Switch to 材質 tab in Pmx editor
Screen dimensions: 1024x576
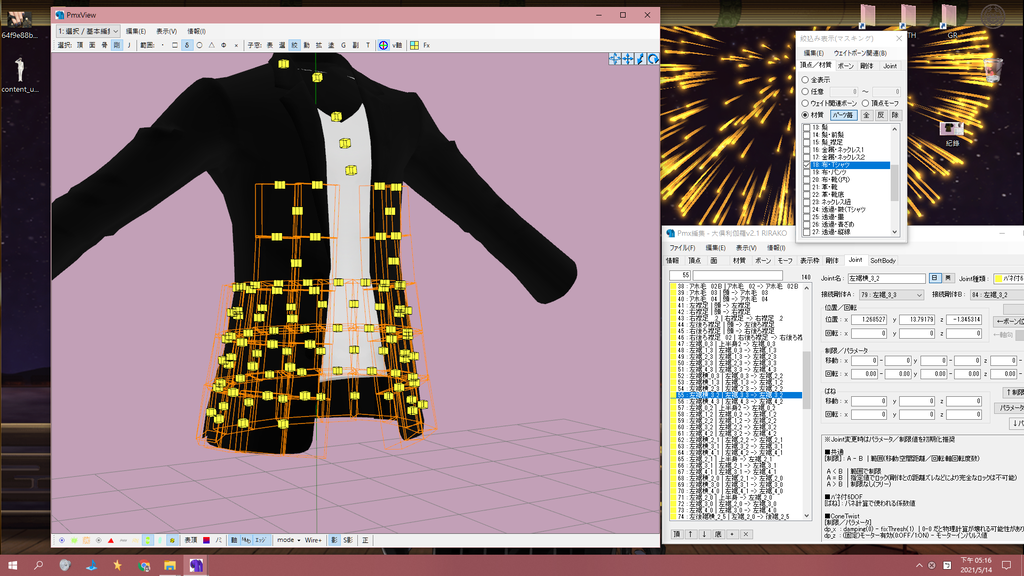tap(739, 261)
